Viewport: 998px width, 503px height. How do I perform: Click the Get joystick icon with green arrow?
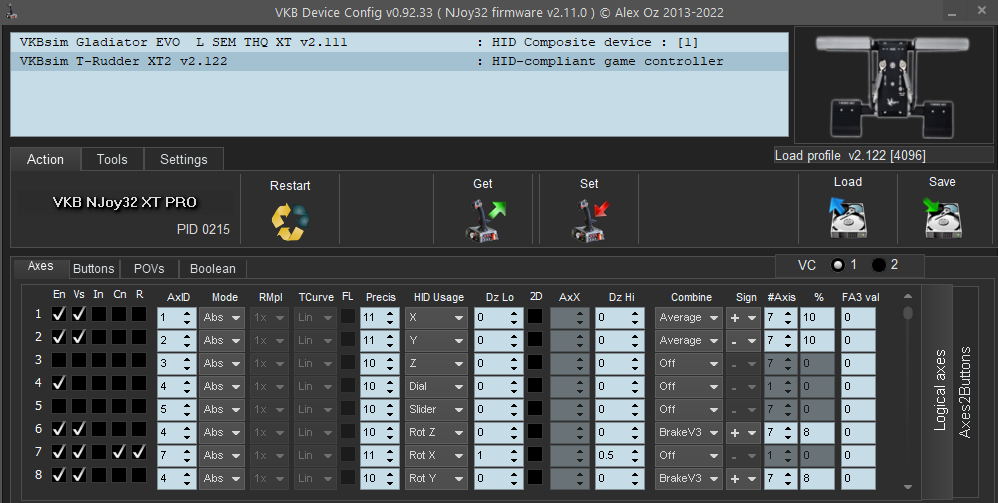(x=484, y=220)
